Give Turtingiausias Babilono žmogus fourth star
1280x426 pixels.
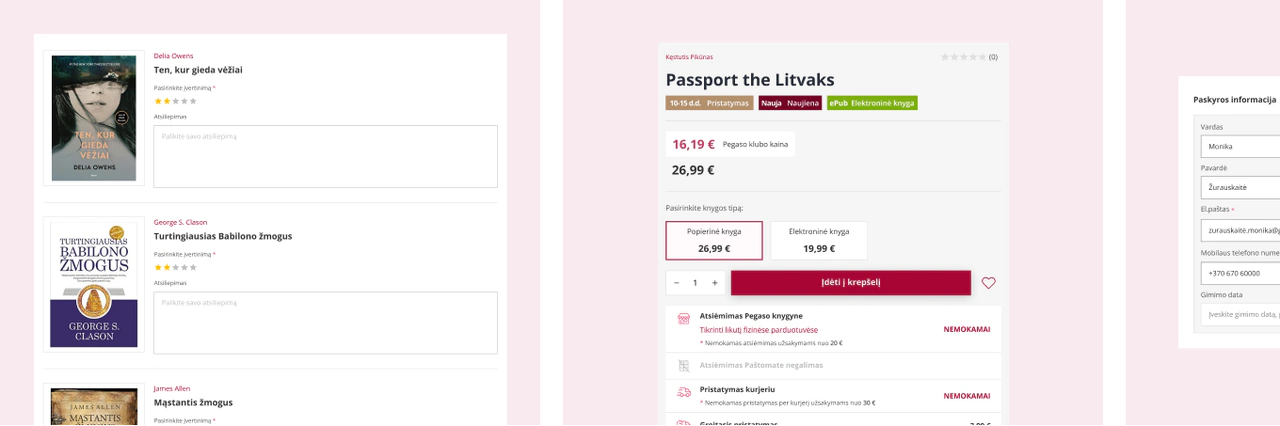(x=184, y=267)
